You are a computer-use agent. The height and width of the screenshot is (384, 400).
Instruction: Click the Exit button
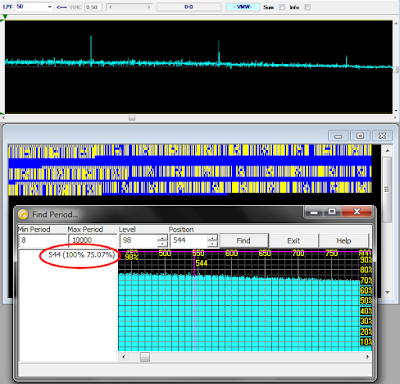point(293,241)
